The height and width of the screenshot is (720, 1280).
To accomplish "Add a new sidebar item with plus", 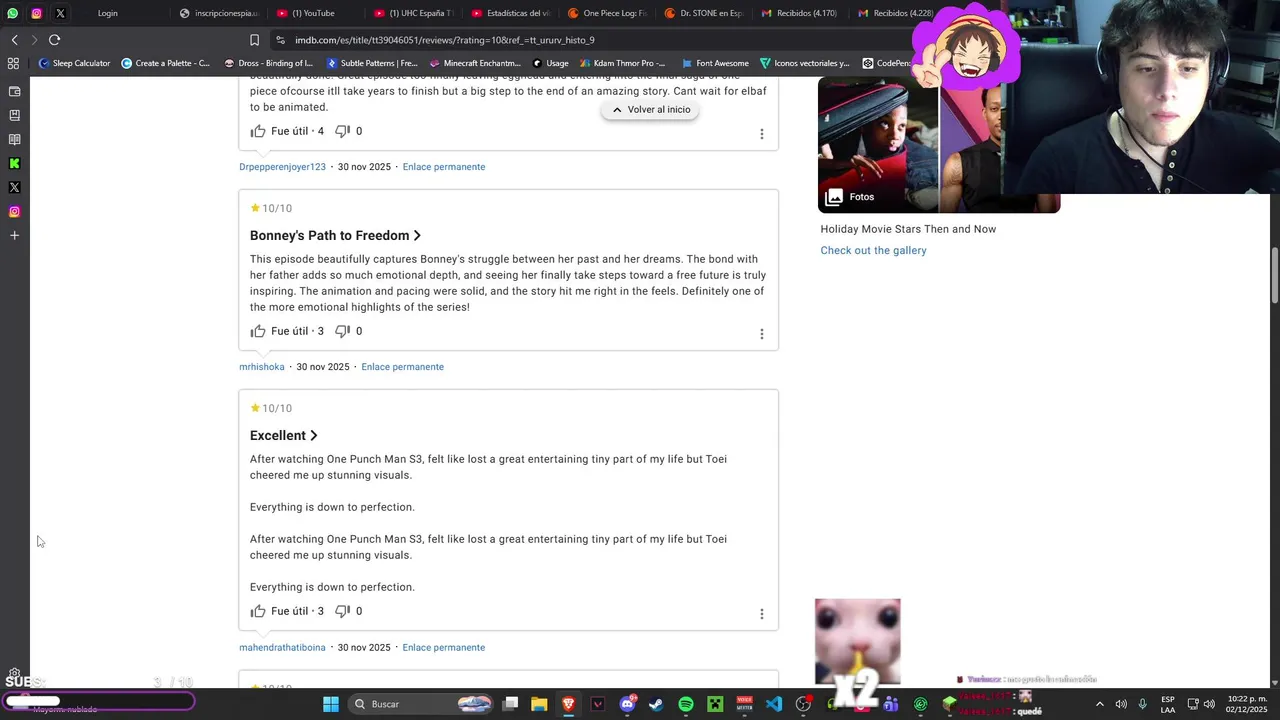I will click(x=14, y=235).
